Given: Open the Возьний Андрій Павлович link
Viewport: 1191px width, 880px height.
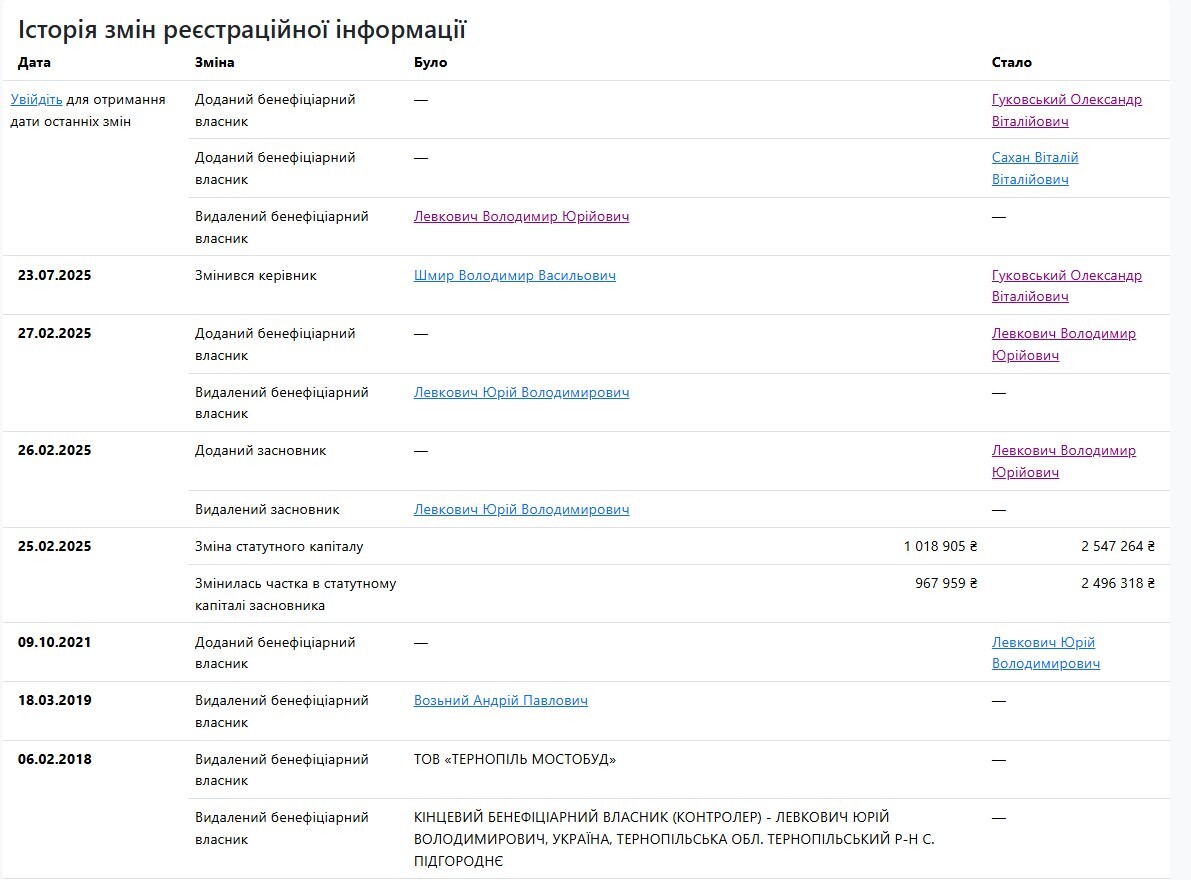Looking at the screenshot, I should tap(500, 701).
